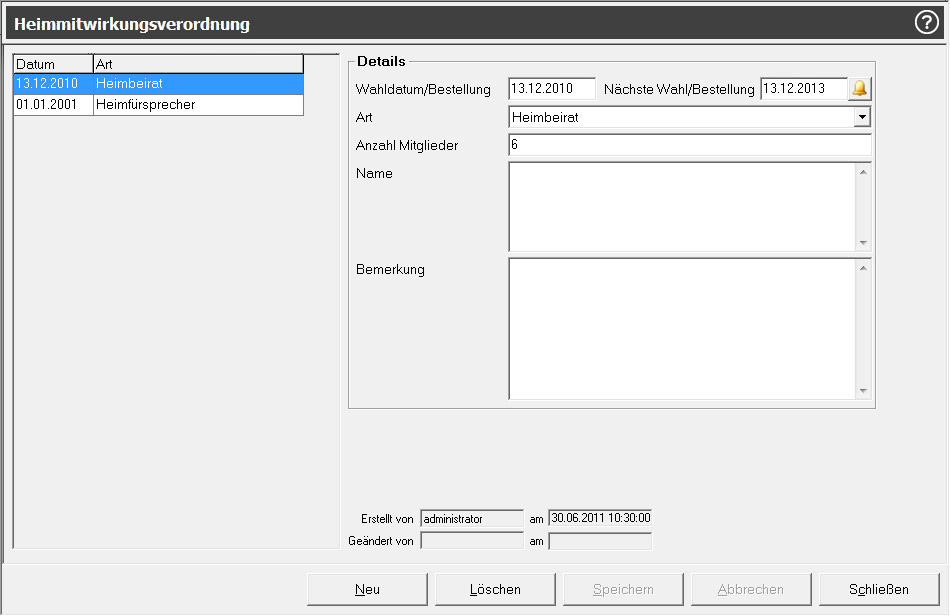The image size is (950, 616).
Task: Click inside the Name text area
Action: point(682,206)
